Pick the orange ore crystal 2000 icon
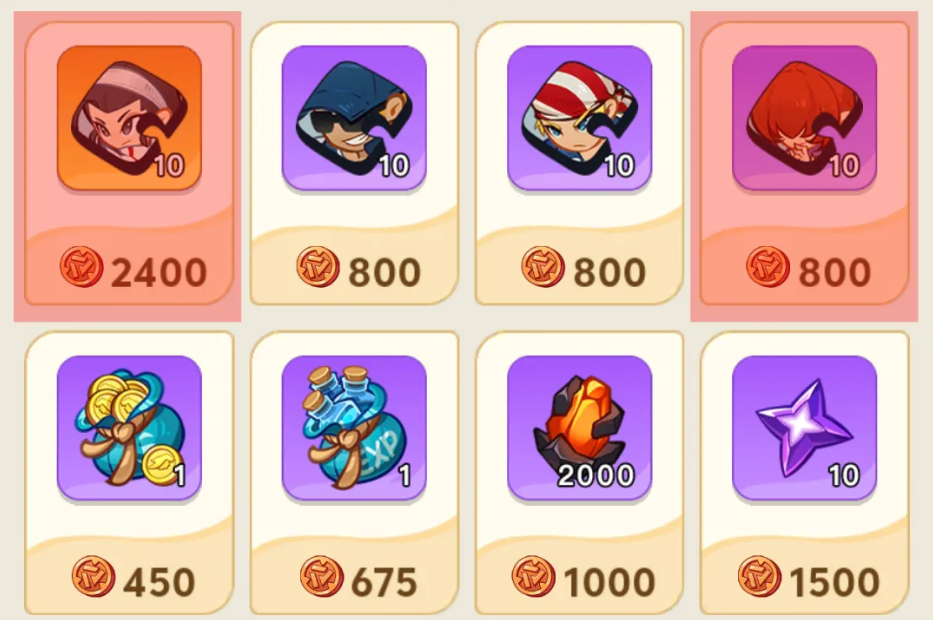The width and height of the screenshot is (933, 620). tap(580, 428)
